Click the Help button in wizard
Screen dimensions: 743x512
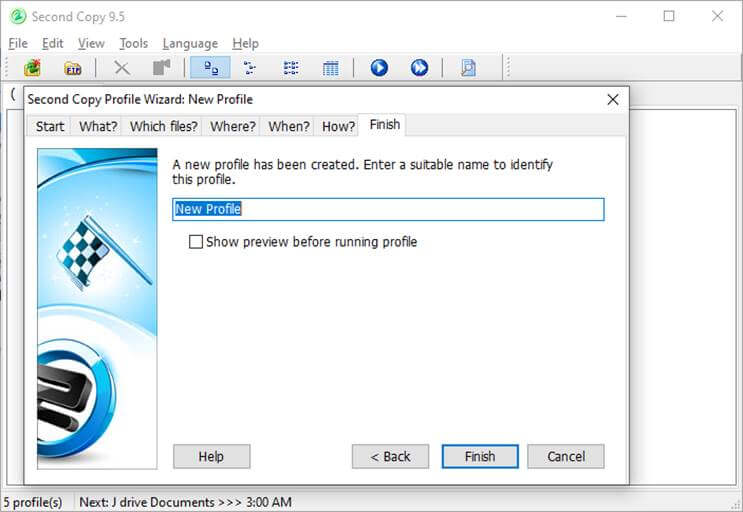211,457
